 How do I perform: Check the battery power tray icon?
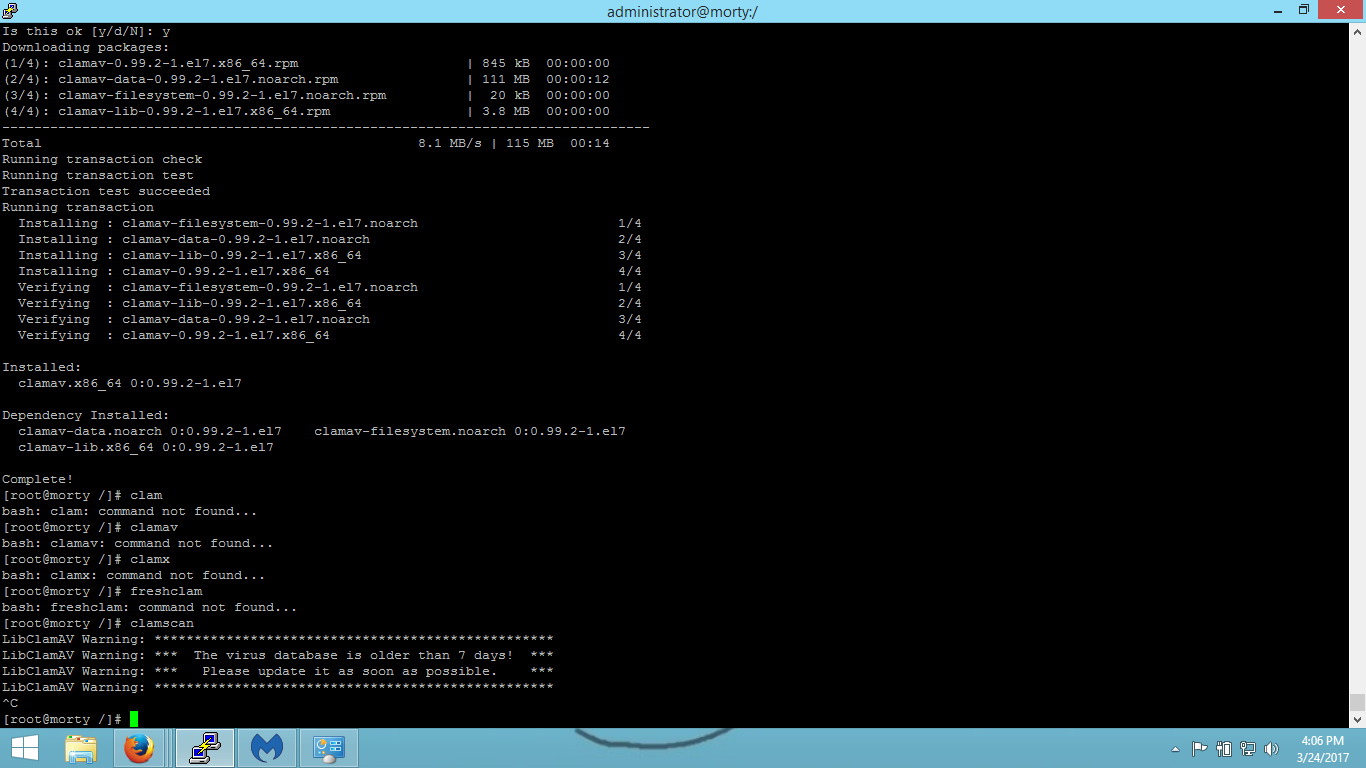[x=1224, y=748]
